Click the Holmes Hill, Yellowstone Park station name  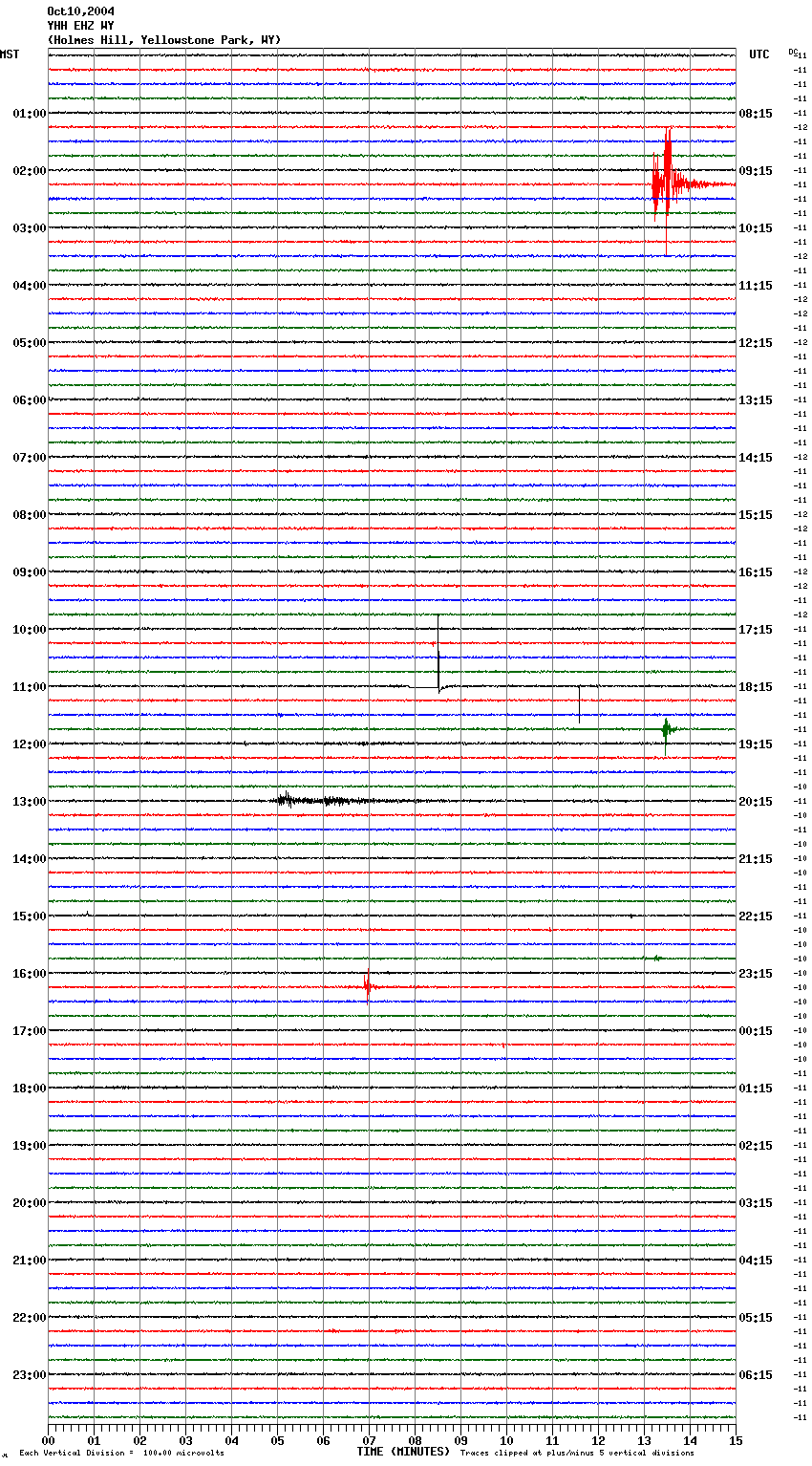coord(164,40)
